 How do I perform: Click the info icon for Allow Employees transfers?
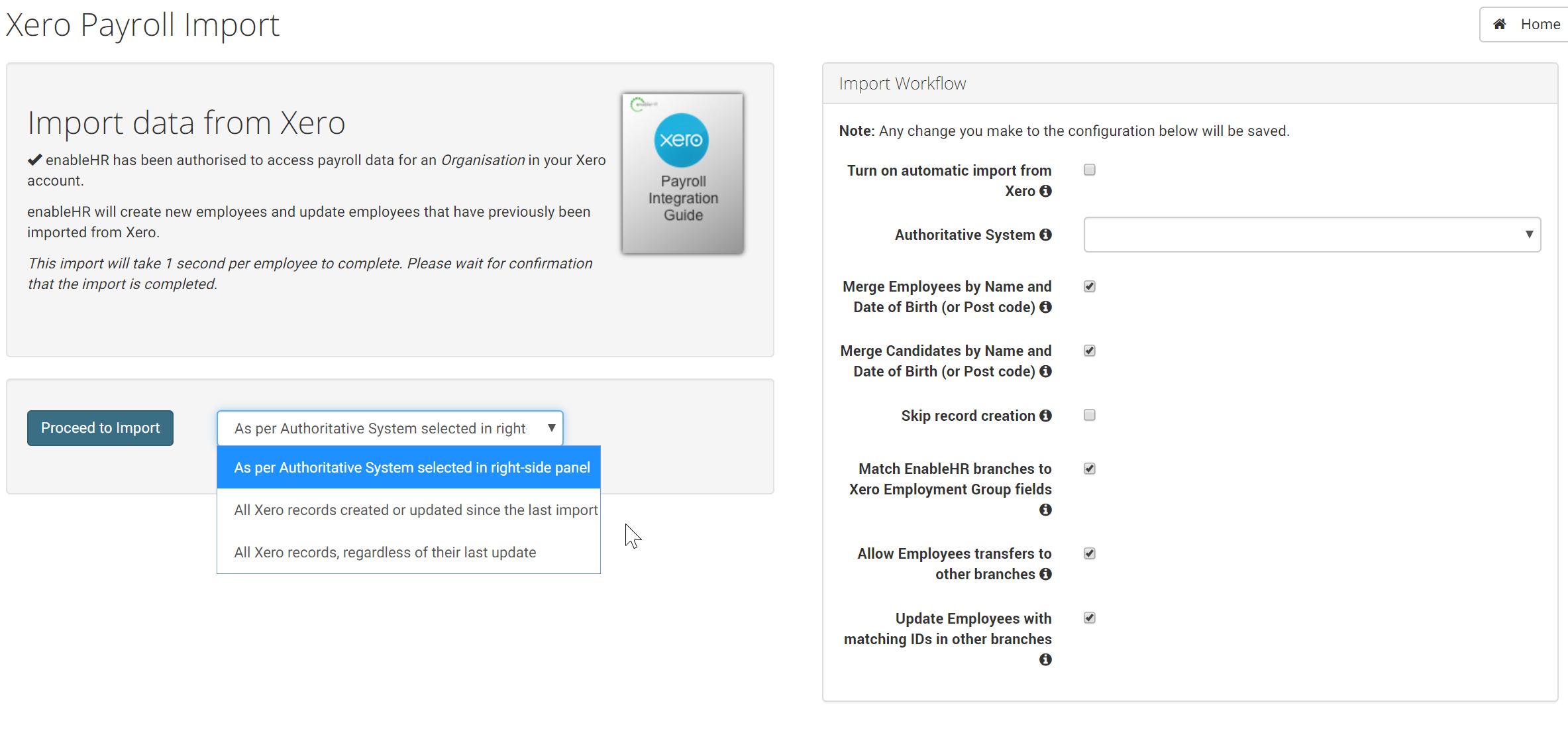(x=1045, y=574)
